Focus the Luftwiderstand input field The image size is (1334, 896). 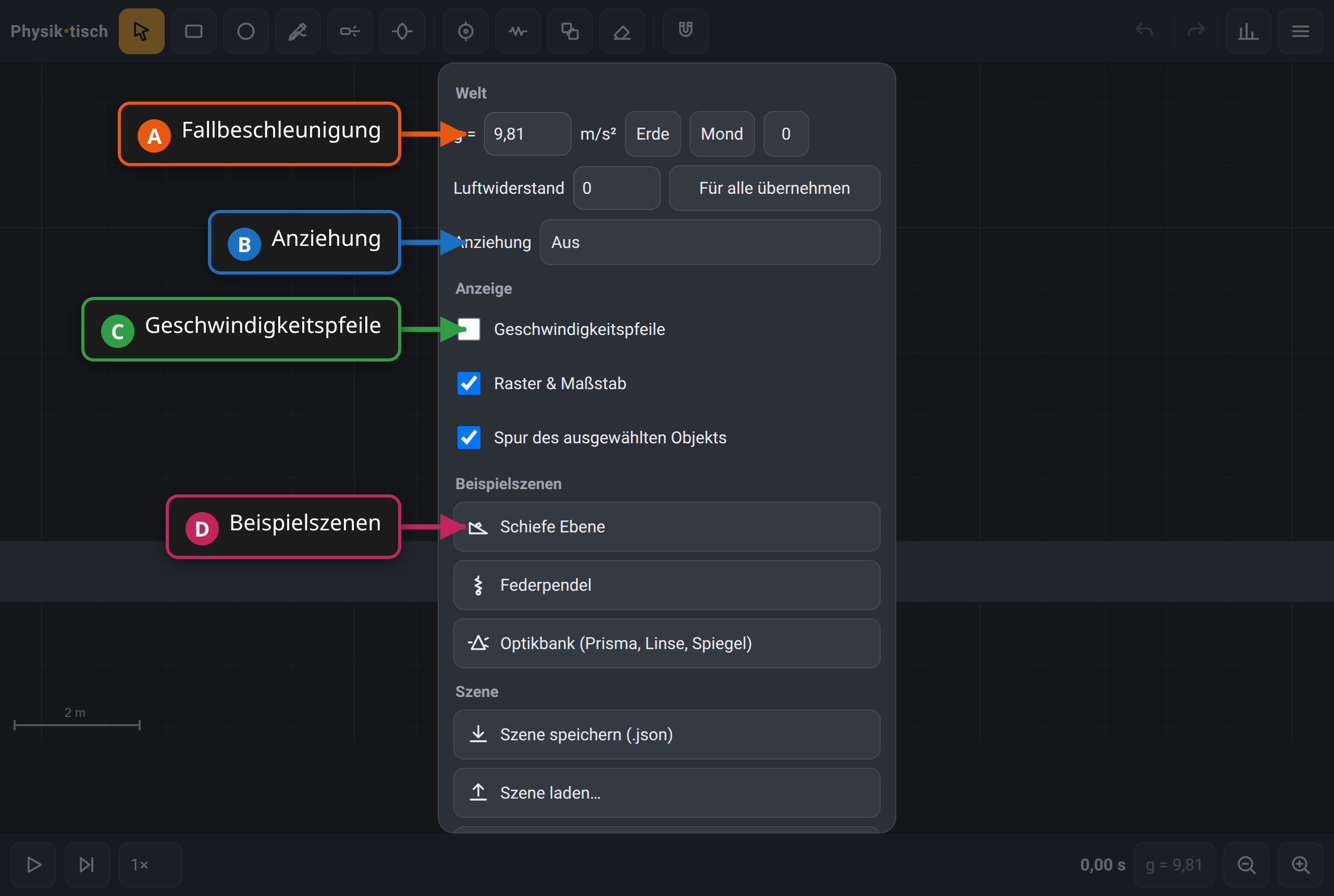[616, 188]
